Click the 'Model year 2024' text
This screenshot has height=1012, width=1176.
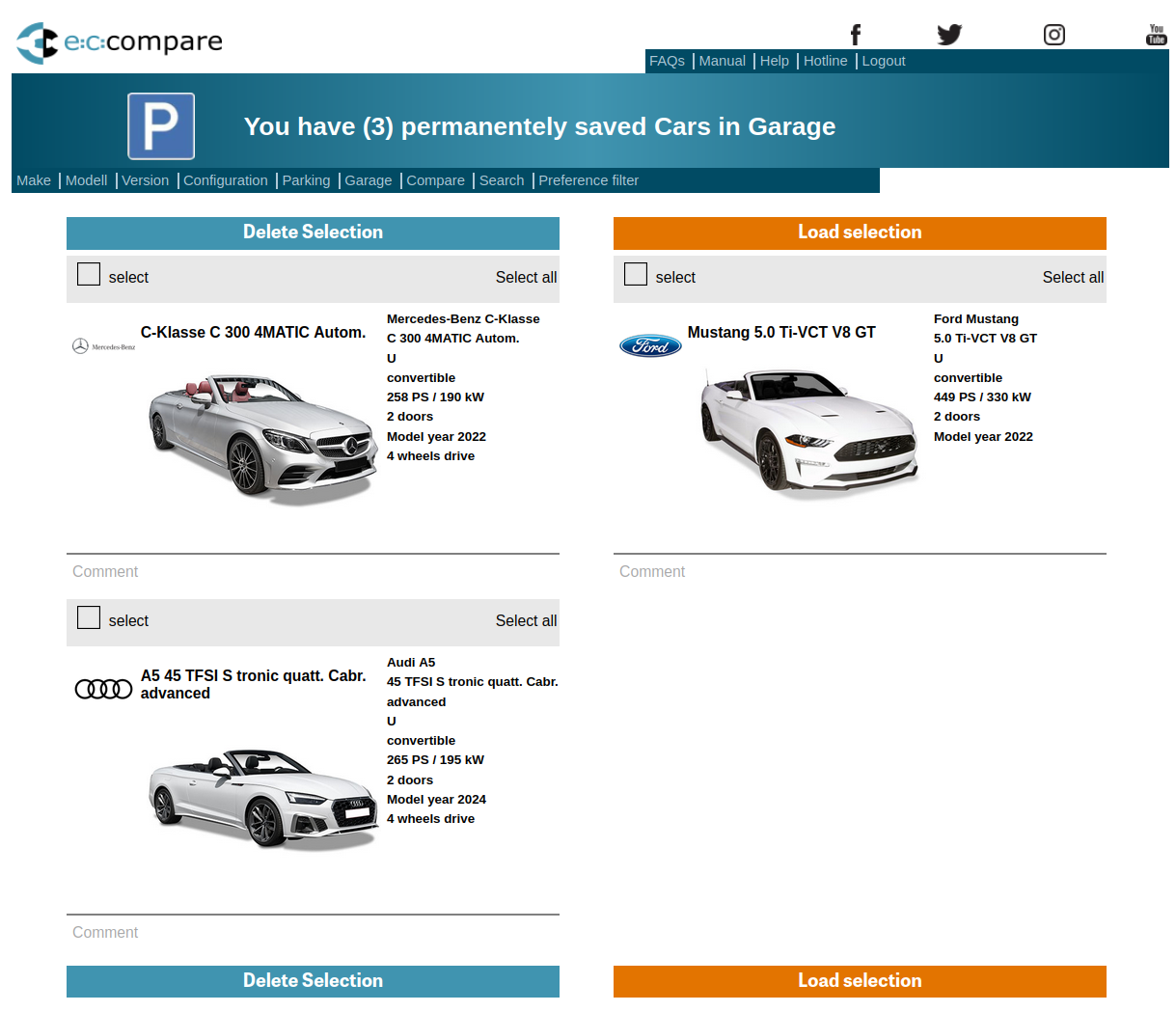coord(436,800)
